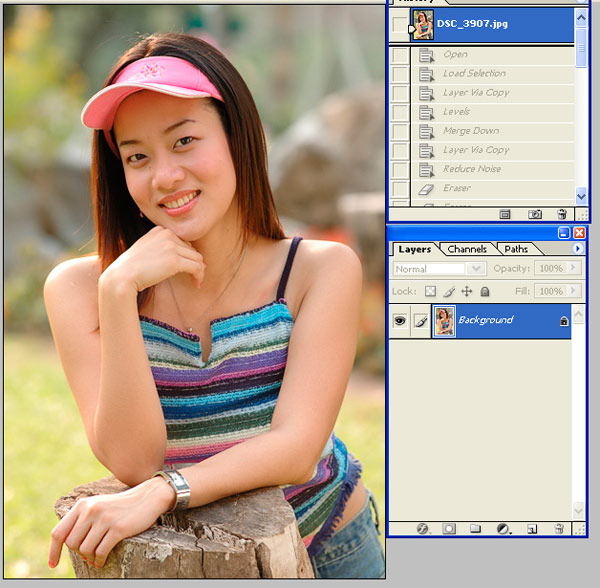Image resolution: width=600 pixels, height=588 pixels.
Task: Set history brush source to Eraser state
Action: [400, 189]
